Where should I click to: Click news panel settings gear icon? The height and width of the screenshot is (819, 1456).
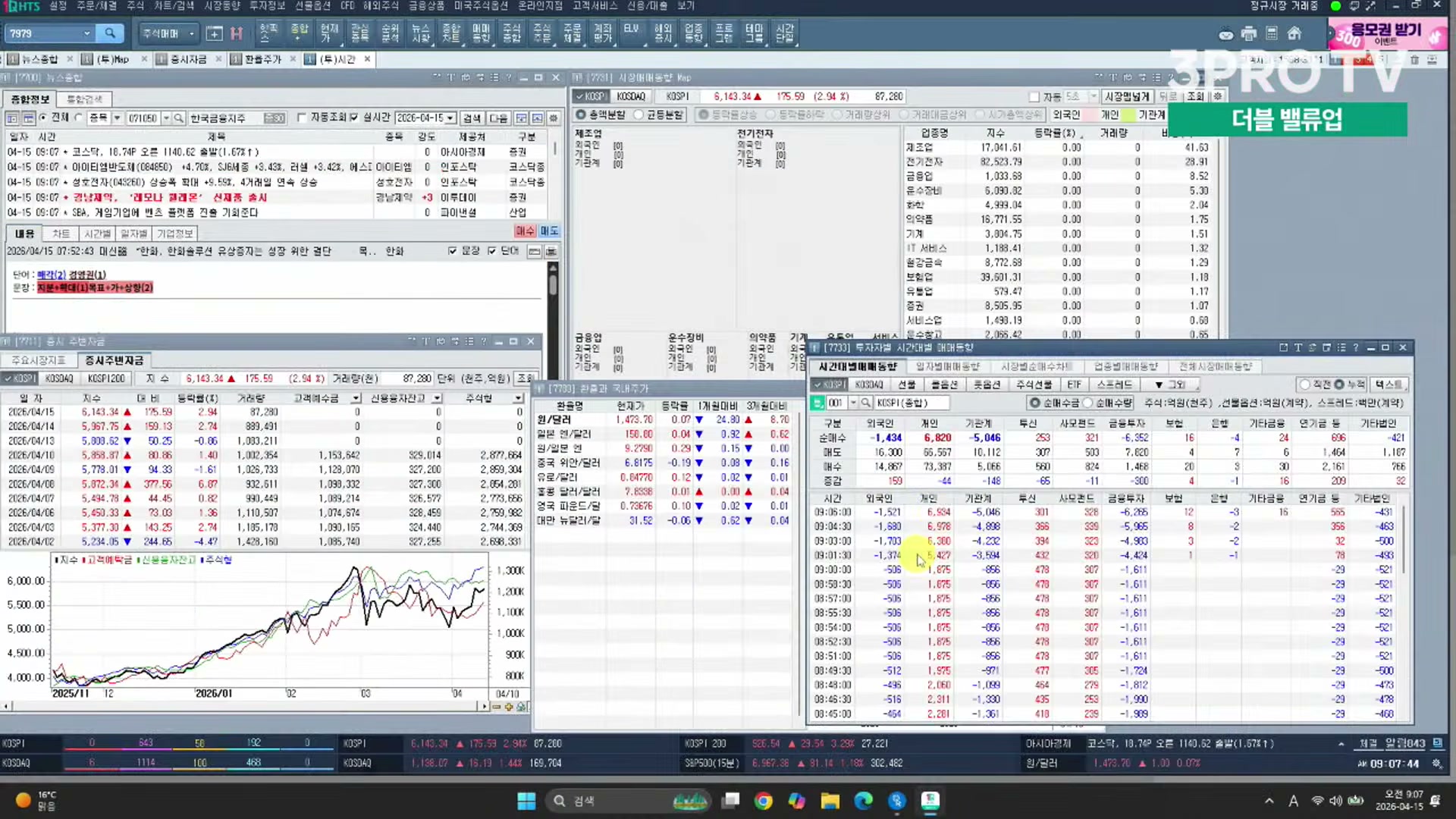(x=554, y=118)
